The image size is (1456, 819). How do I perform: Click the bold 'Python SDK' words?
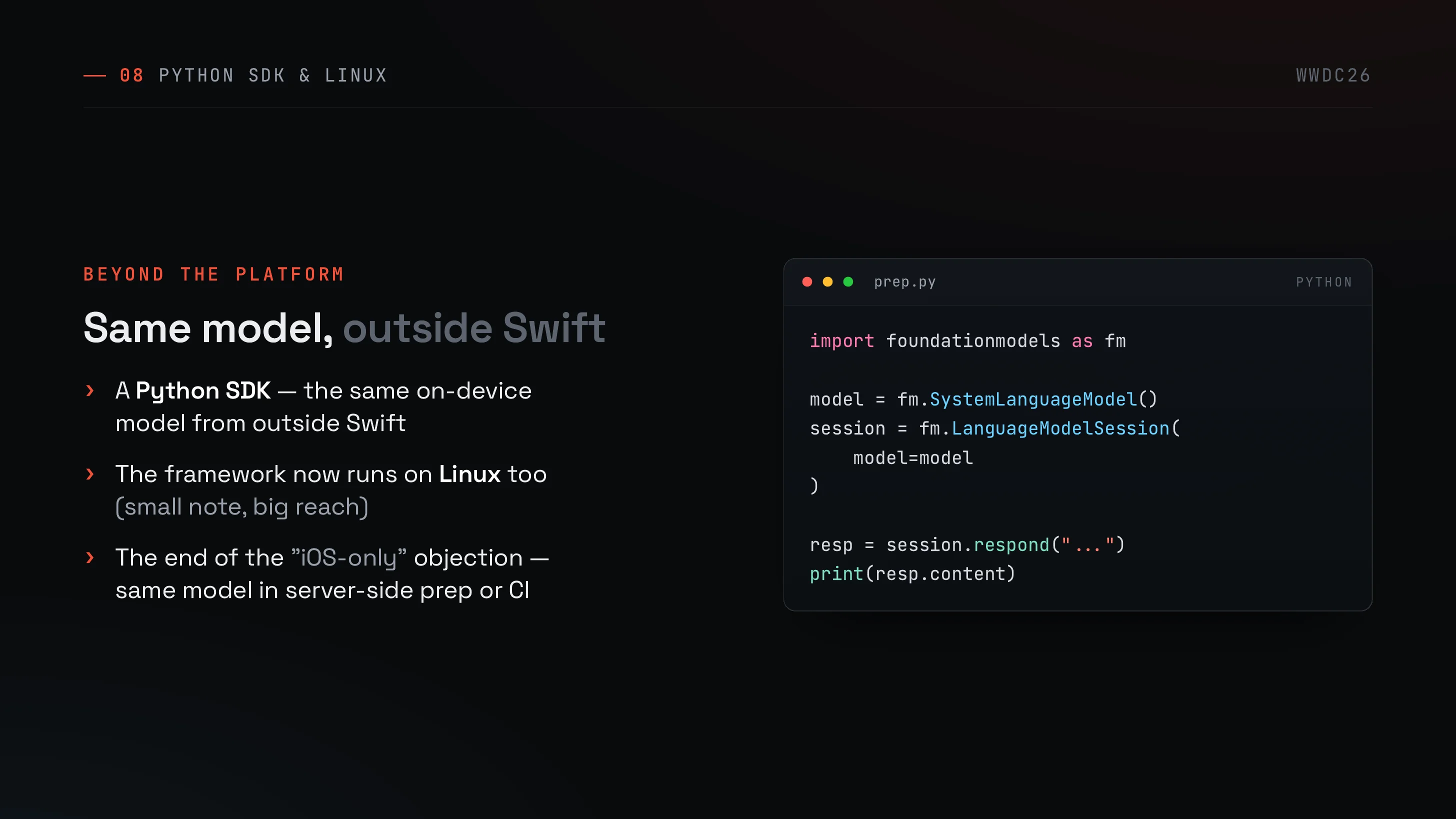pyautogui.click(x=203, y=390)
